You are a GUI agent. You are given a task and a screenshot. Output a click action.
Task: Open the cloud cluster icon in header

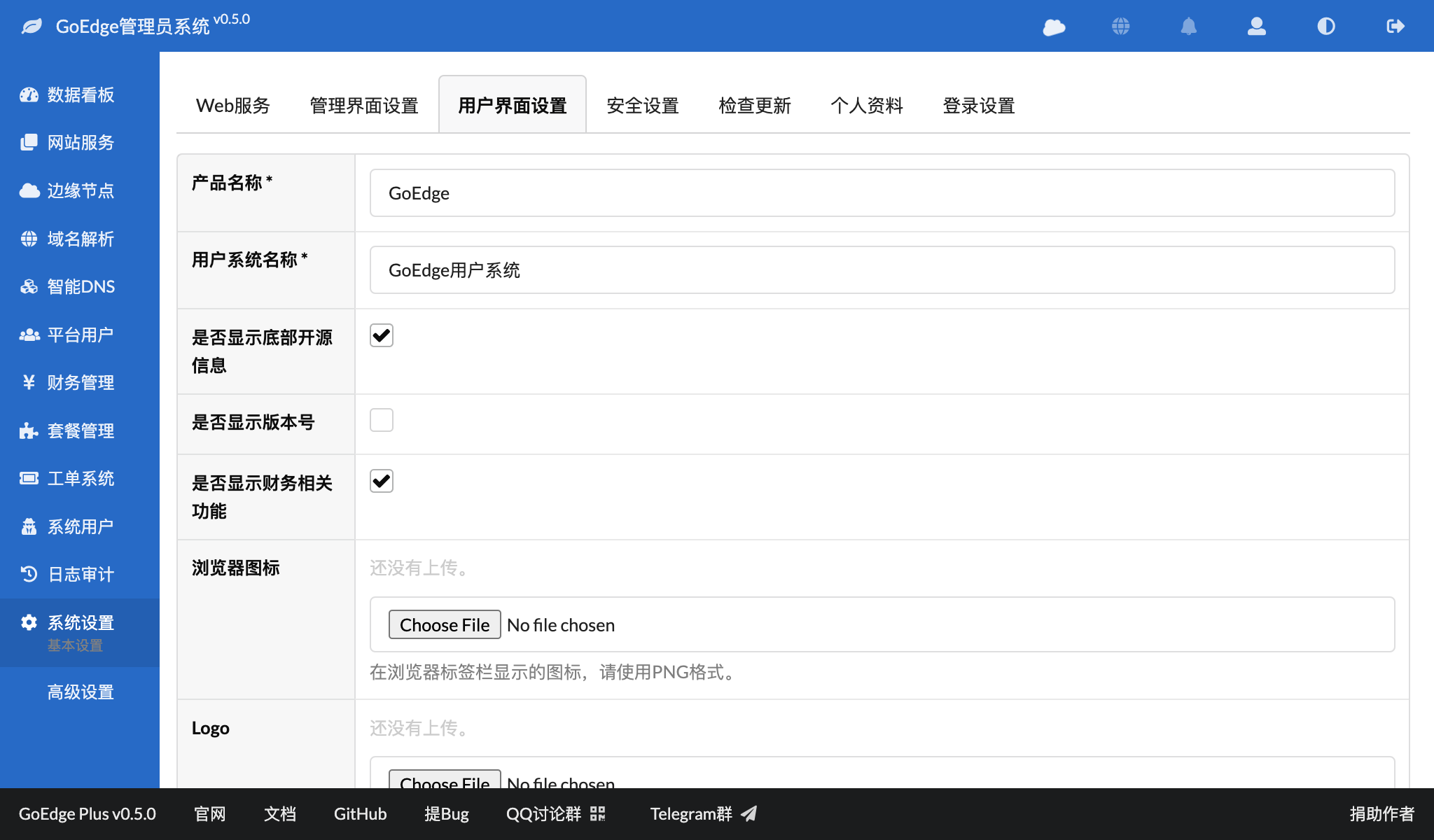tap(1054, 27)
